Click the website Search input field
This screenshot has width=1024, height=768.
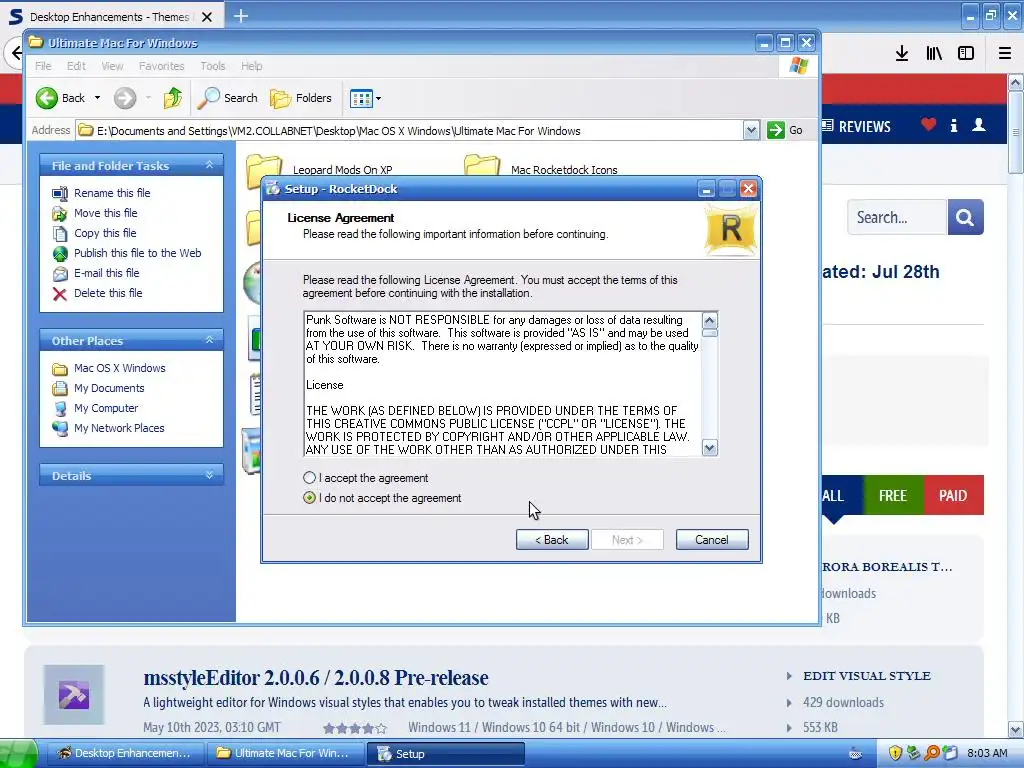897,217
